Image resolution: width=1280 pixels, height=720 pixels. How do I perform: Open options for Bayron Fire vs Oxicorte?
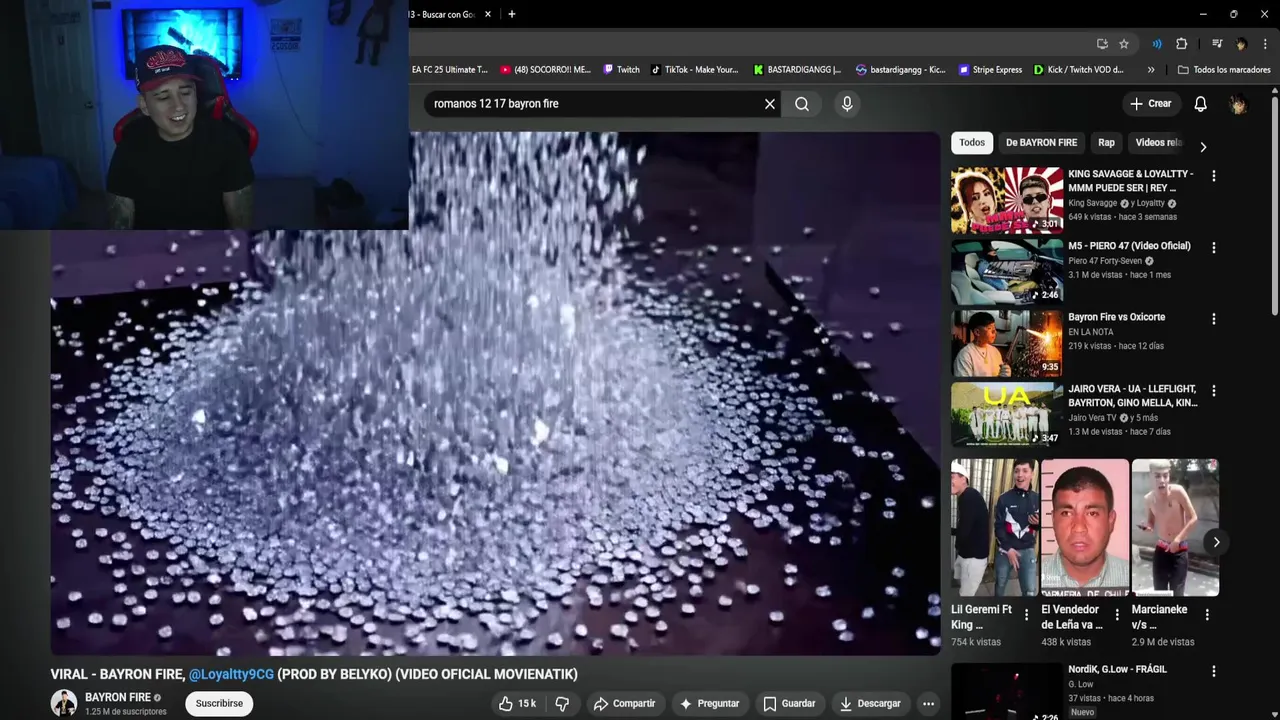coord(1214,319)
